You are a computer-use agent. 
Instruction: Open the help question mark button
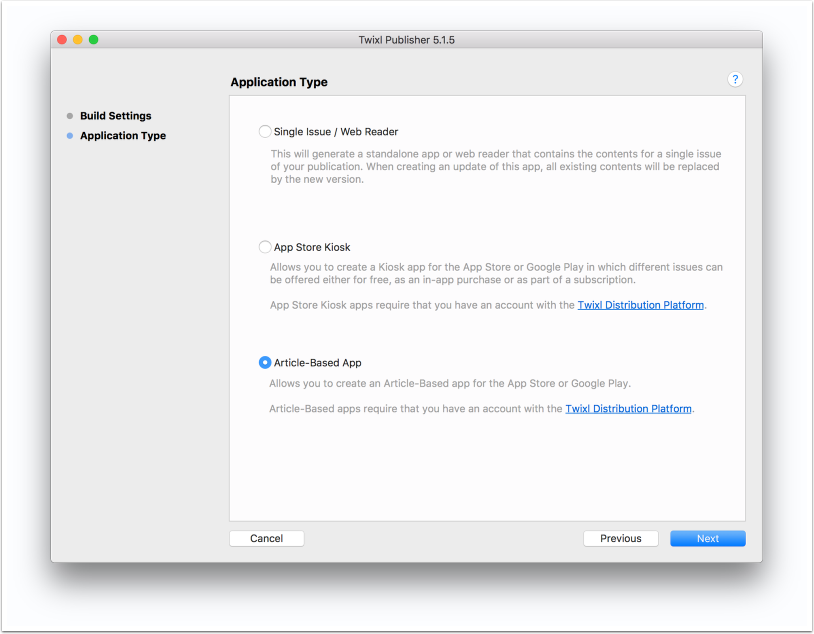(735, 79)
